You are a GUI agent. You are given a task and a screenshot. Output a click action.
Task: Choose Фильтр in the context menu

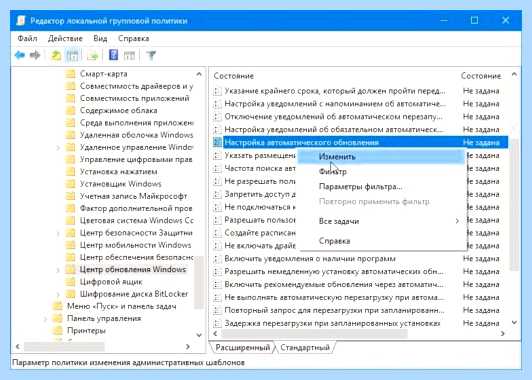tap(381, 172)
